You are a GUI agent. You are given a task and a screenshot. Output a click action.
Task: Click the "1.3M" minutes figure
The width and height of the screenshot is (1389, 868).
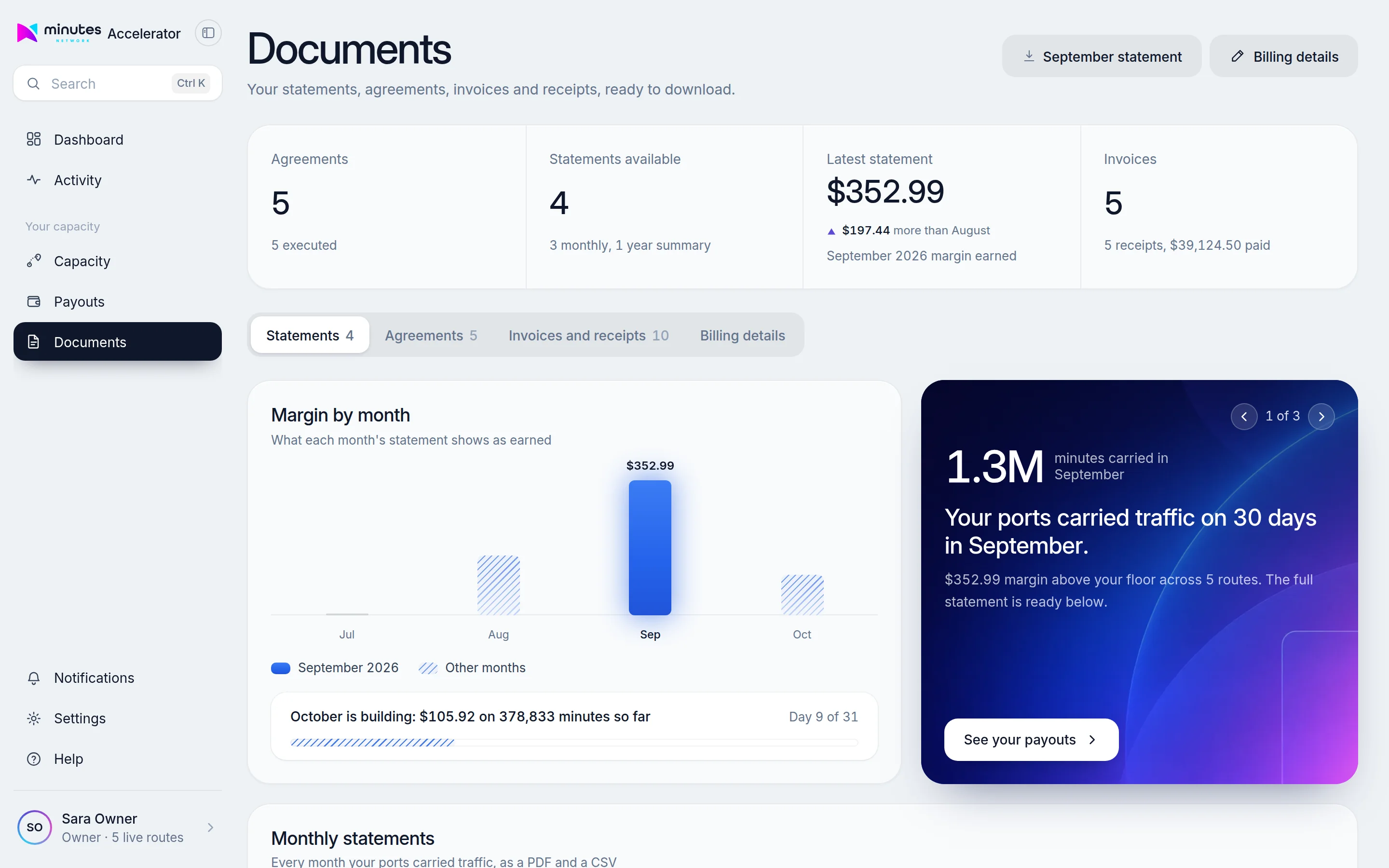click(994, 466)
